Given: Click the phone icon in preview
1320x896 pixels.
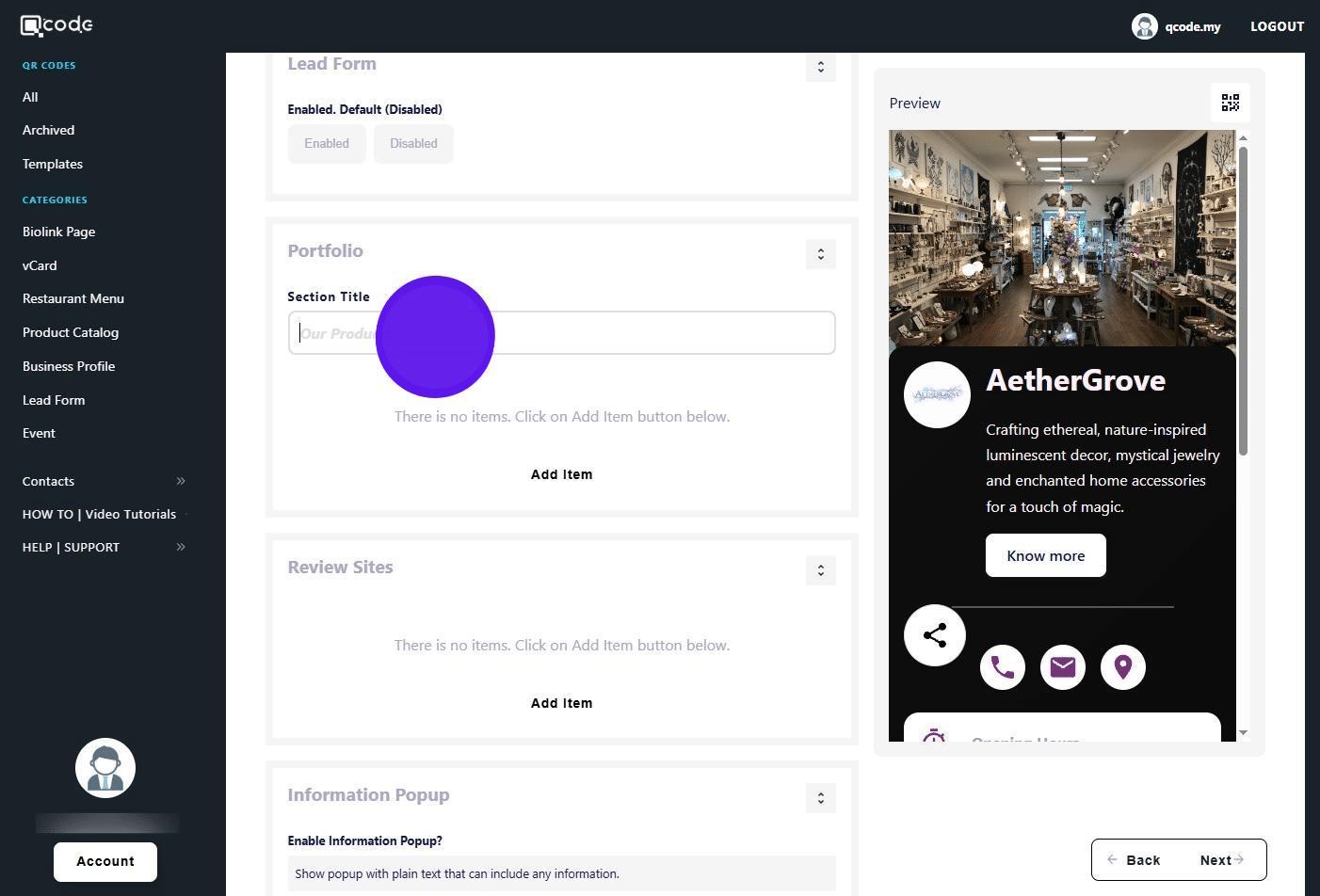Looking at the screenshot, I should click(1002, 667).
